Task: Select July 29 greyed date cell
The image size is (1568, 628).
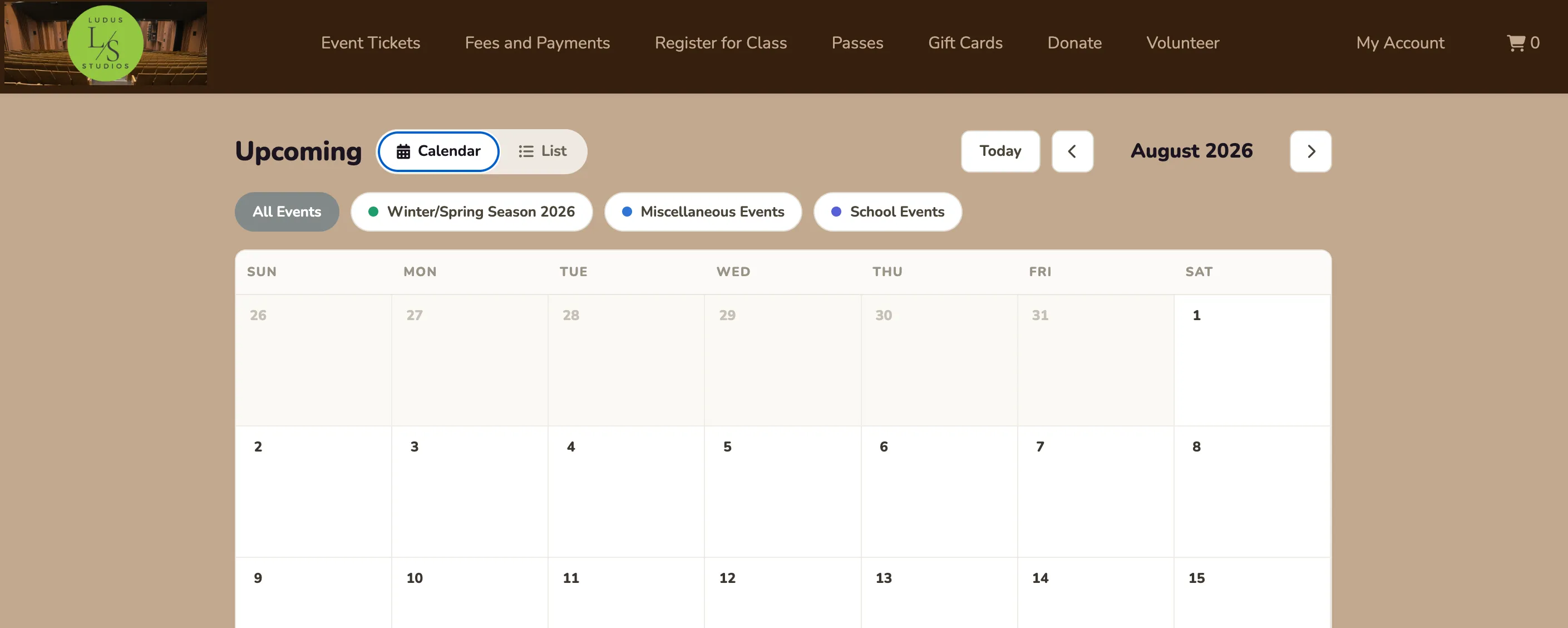Action: point(783,360)
